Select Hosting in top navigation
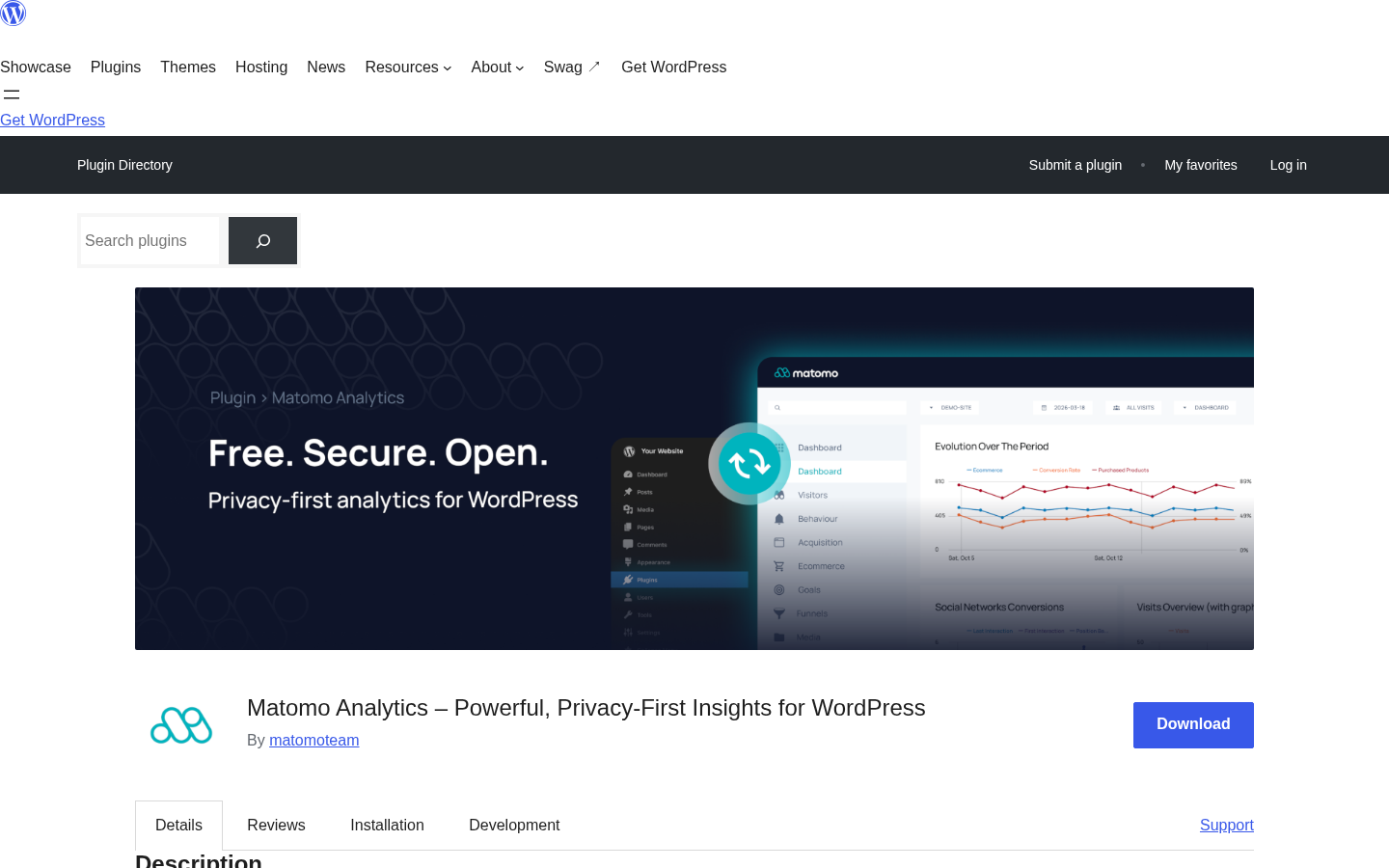This screenshot has width=1389, height=868. (261, 67)
